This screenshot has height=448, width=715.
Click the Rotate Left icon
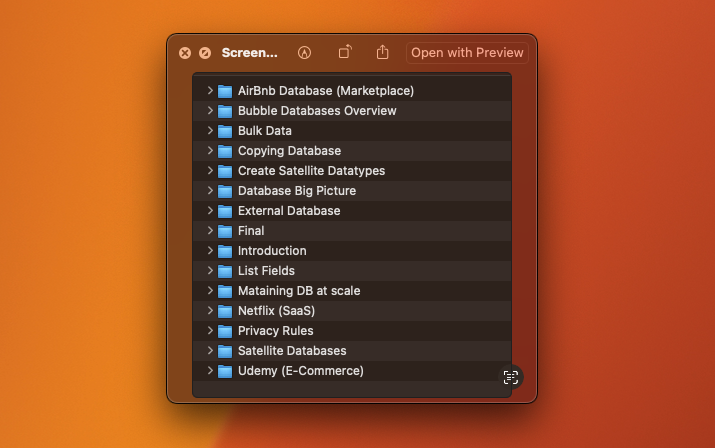pos(345,52)
